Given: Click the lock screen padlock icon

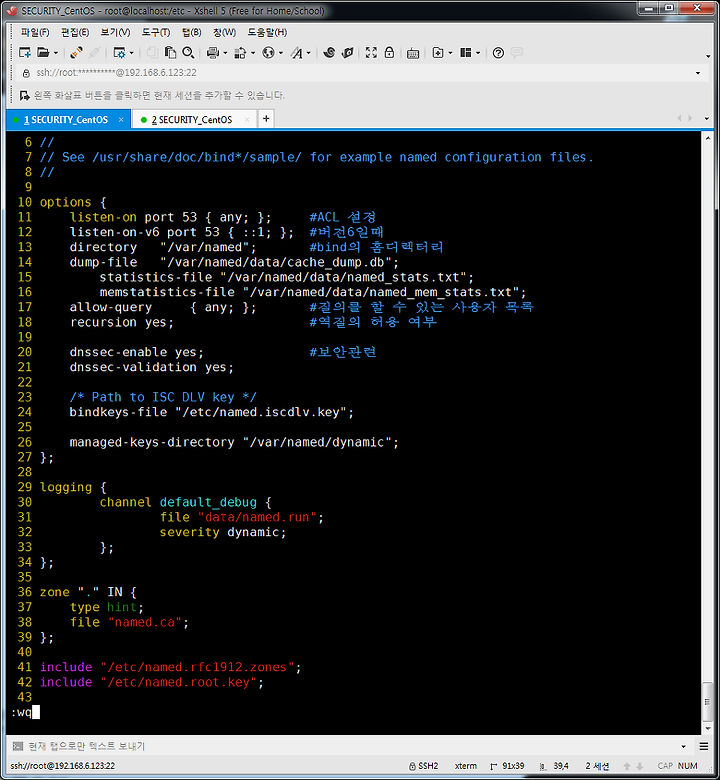Looking at the screenshot, I should coord(389,53).
